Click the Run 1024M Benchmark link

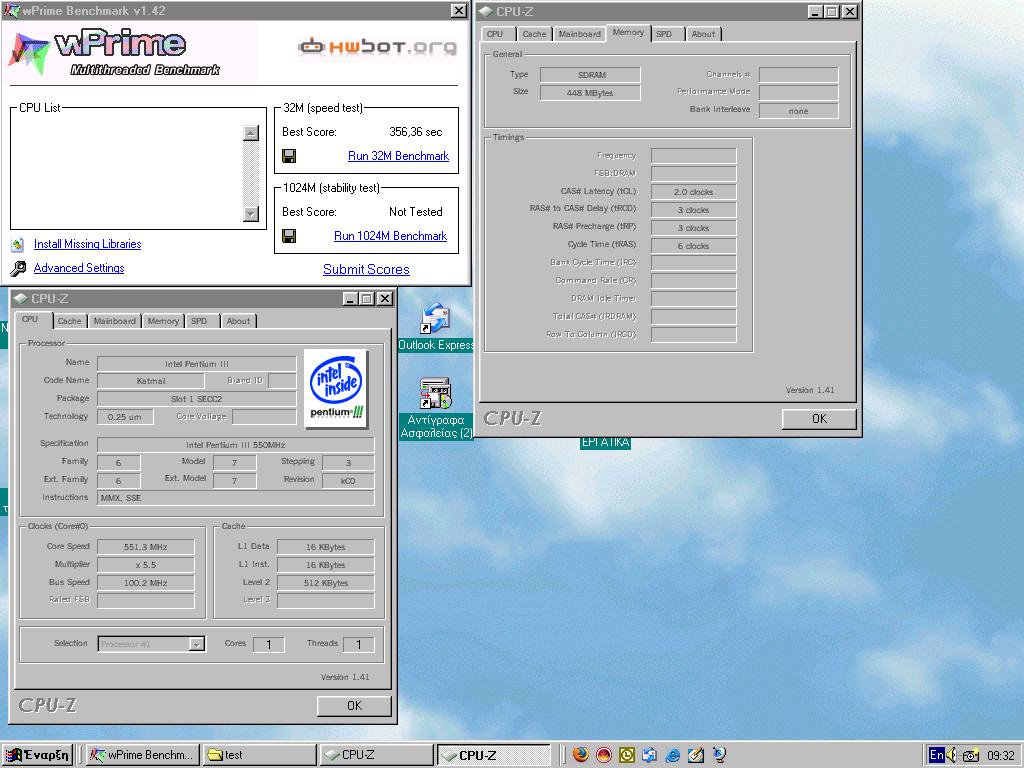(391, 236)
